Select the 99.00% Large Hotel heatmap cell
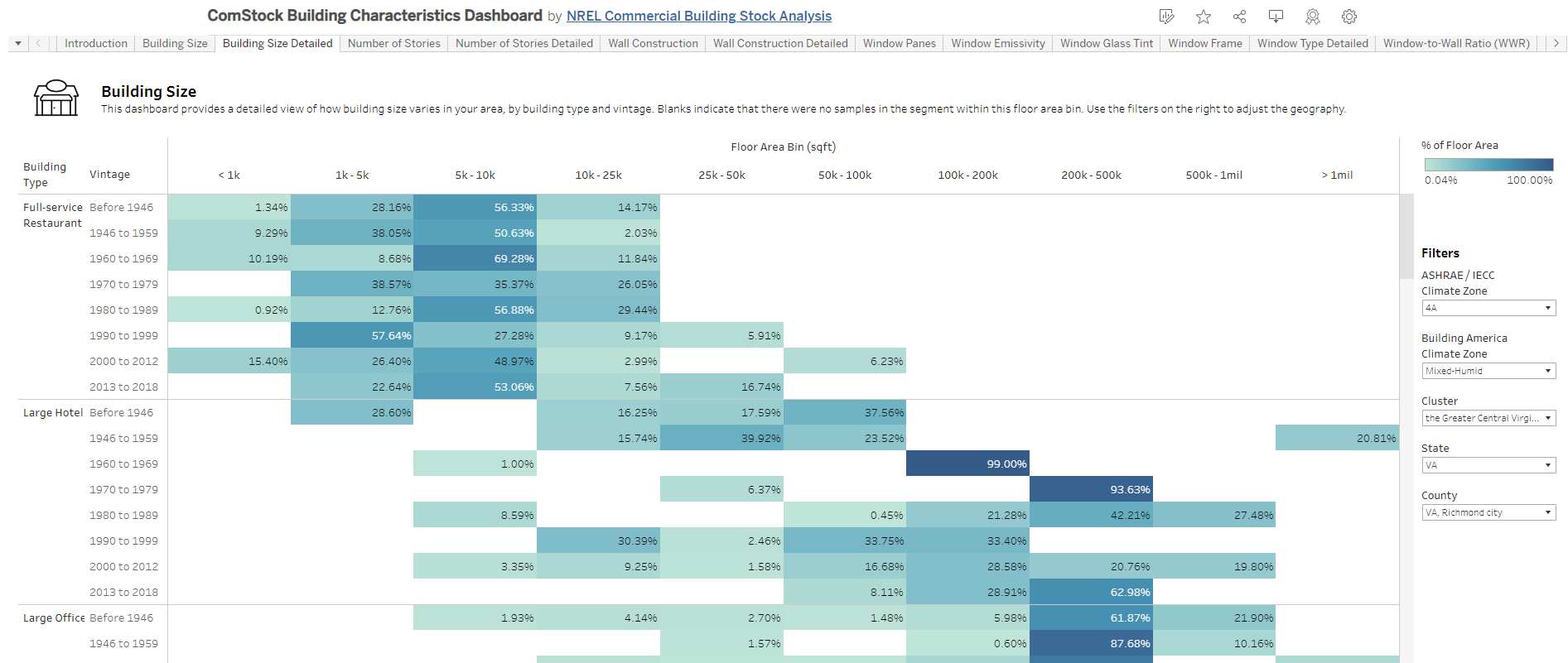Viewport: 1568px width, 663px height. coord(967,464)
